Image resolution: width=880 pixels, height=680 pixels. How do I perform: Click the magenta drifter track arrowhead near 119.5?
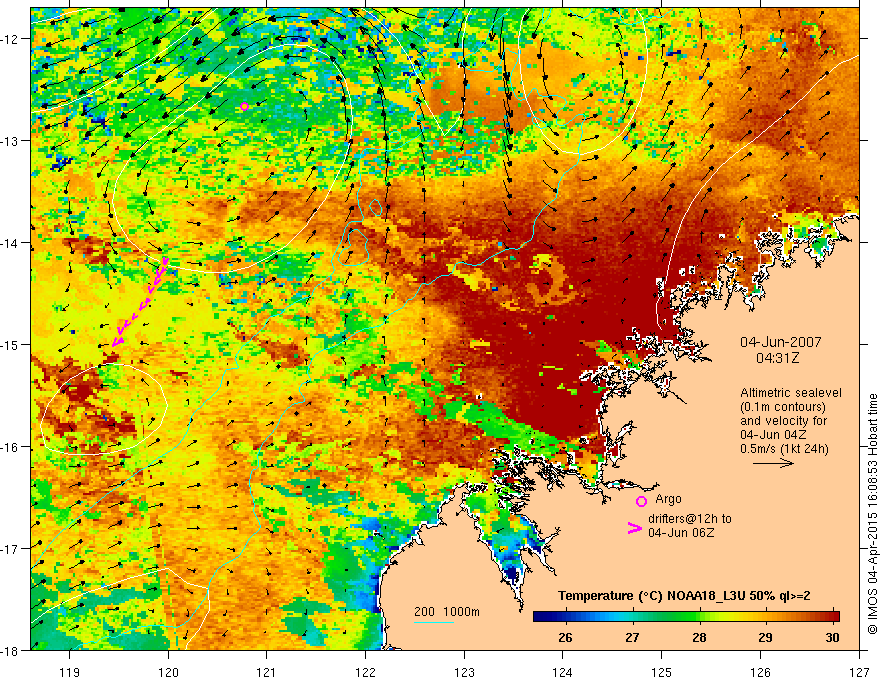[x=118, y=340]
